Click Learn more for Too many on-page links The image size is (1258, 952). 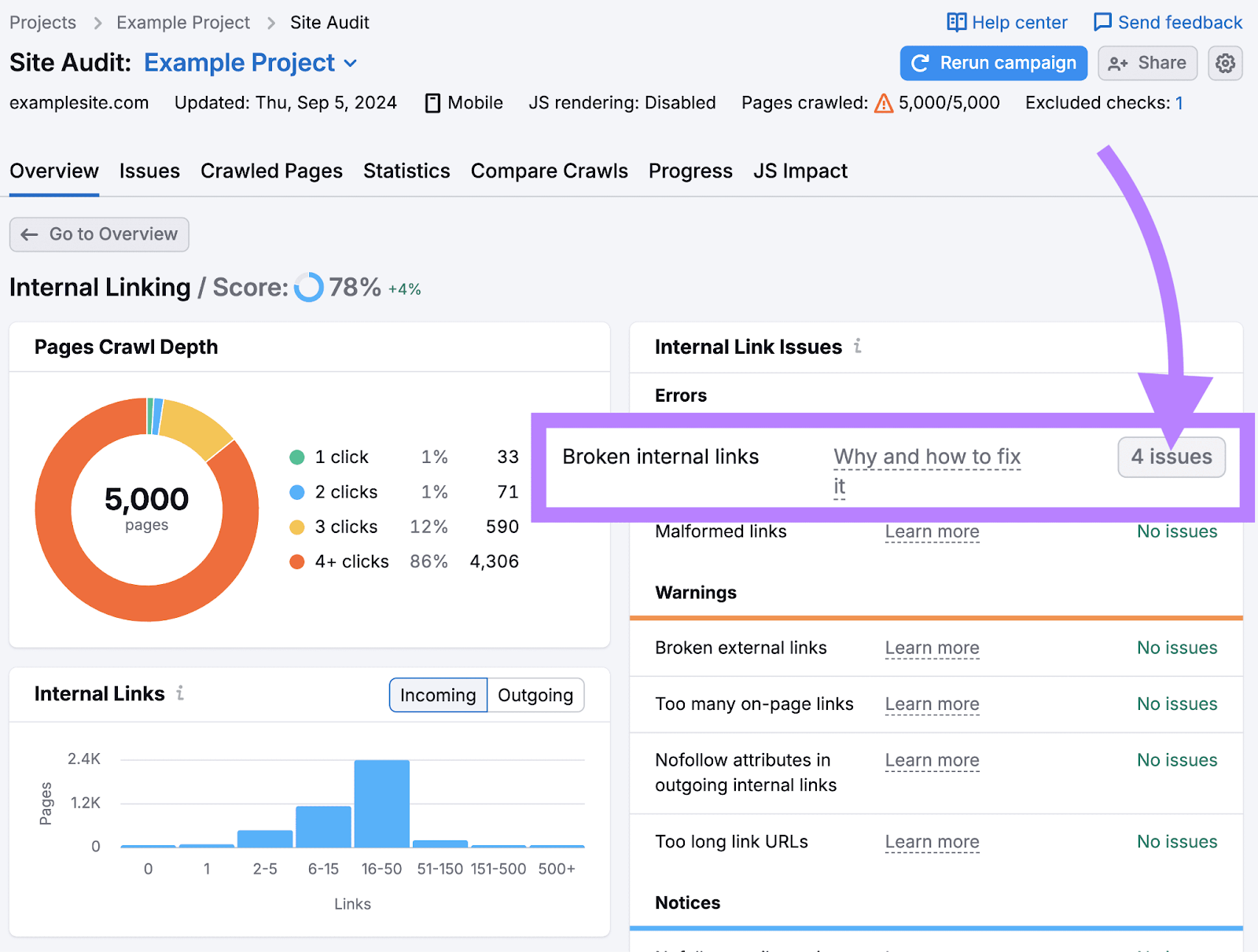coord(932,704)
